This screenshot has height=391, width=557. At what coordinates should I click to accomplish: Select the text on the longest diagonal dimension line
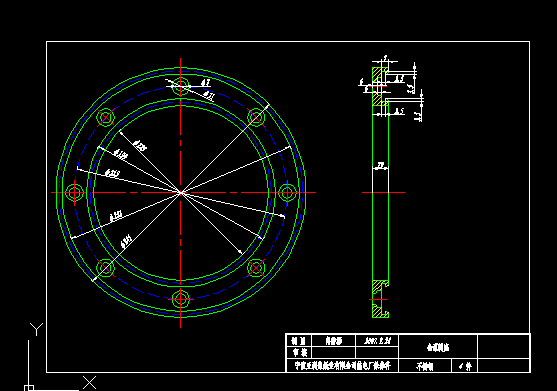pyautogui.click(x=126, y=241)
